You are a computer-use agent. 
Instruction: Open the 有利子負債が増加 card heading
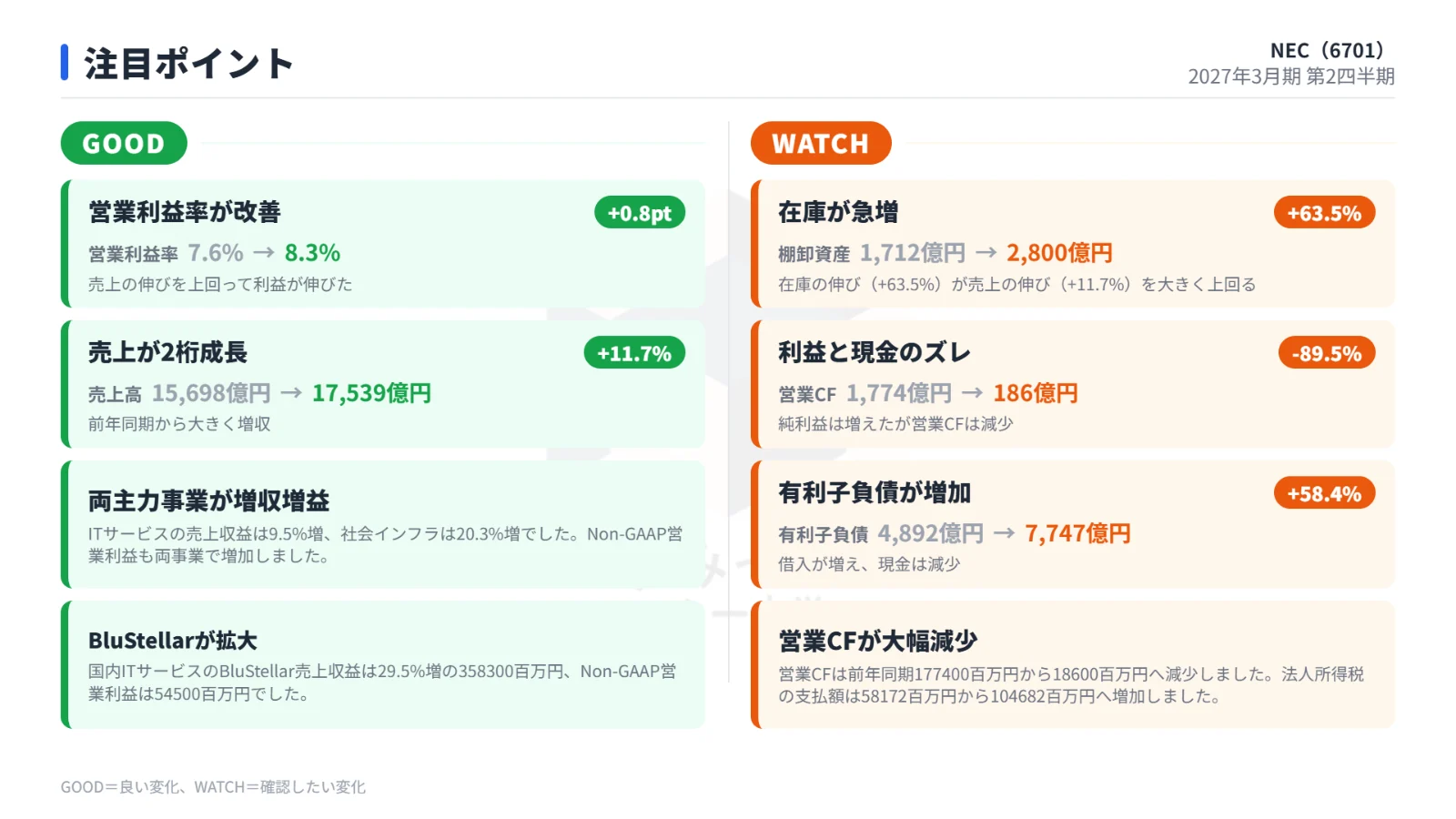point(875,492)
